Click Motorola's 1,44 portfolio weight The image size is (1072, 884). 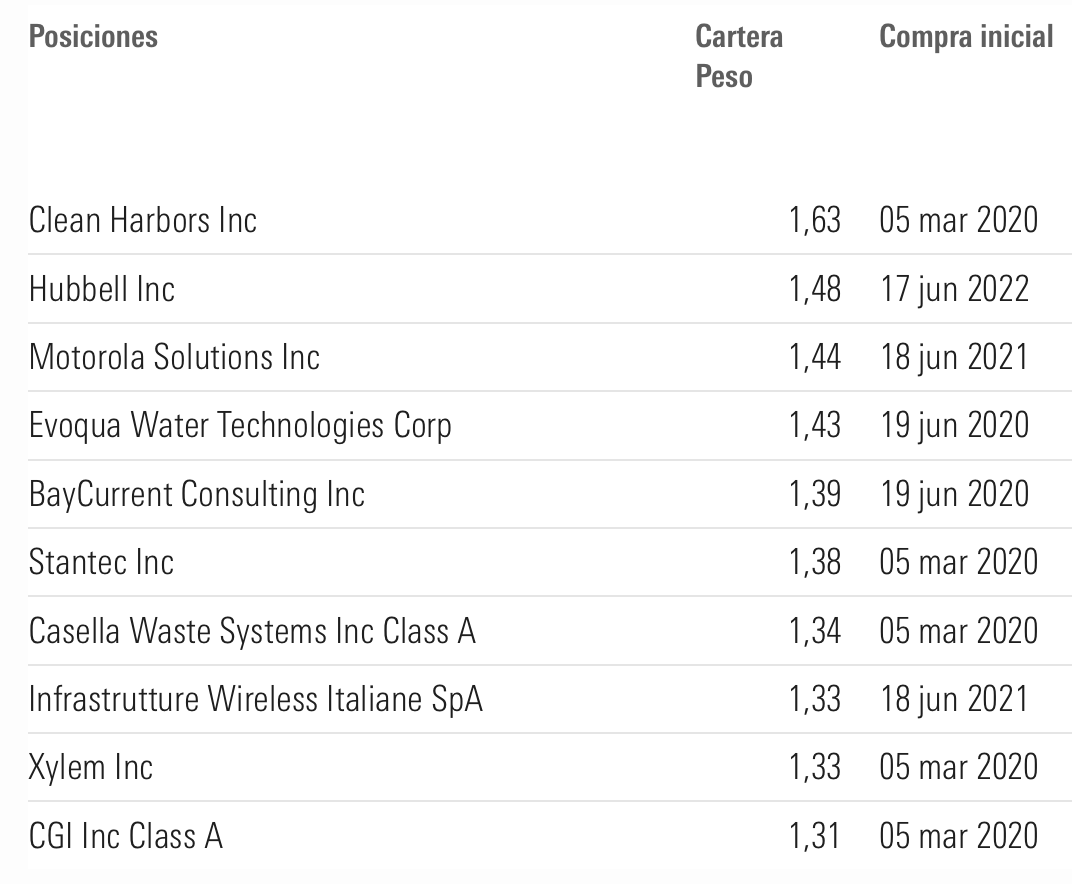[814, 357]
